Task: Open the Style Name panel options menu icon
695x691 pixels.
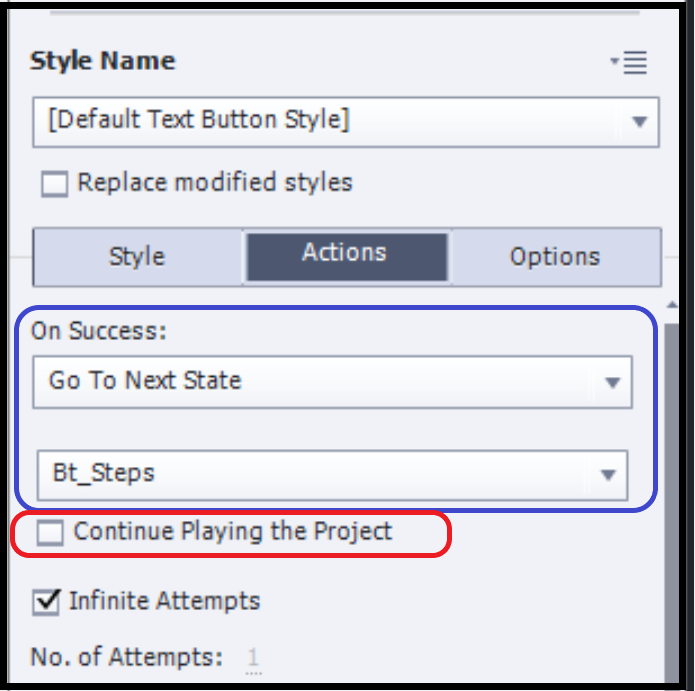Action: (631, 63)
